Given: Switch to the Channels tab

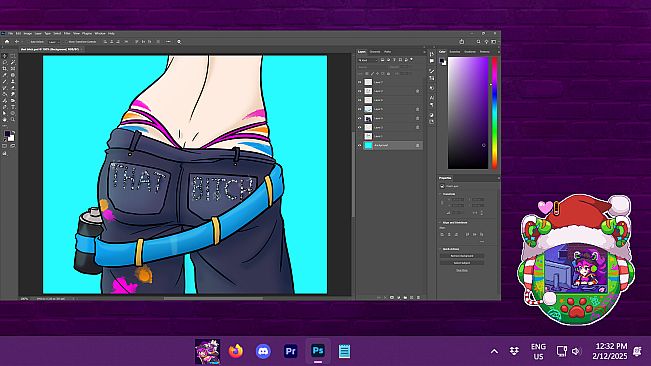Looking at the screenshot, I should (x=375, y=52).
